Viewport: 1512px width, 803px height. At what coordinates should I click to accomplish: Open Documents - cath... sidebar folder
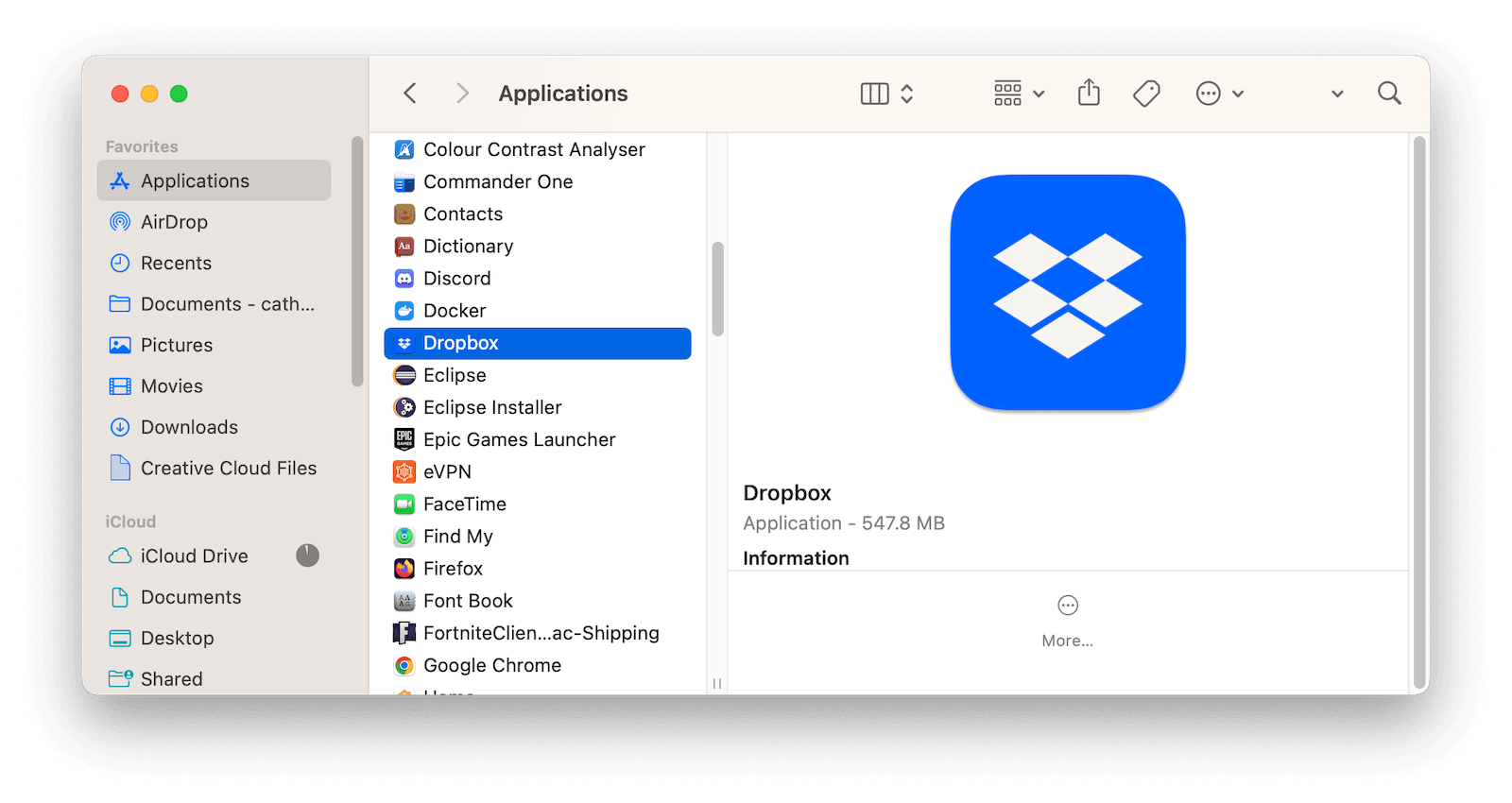tap(214, 304)
